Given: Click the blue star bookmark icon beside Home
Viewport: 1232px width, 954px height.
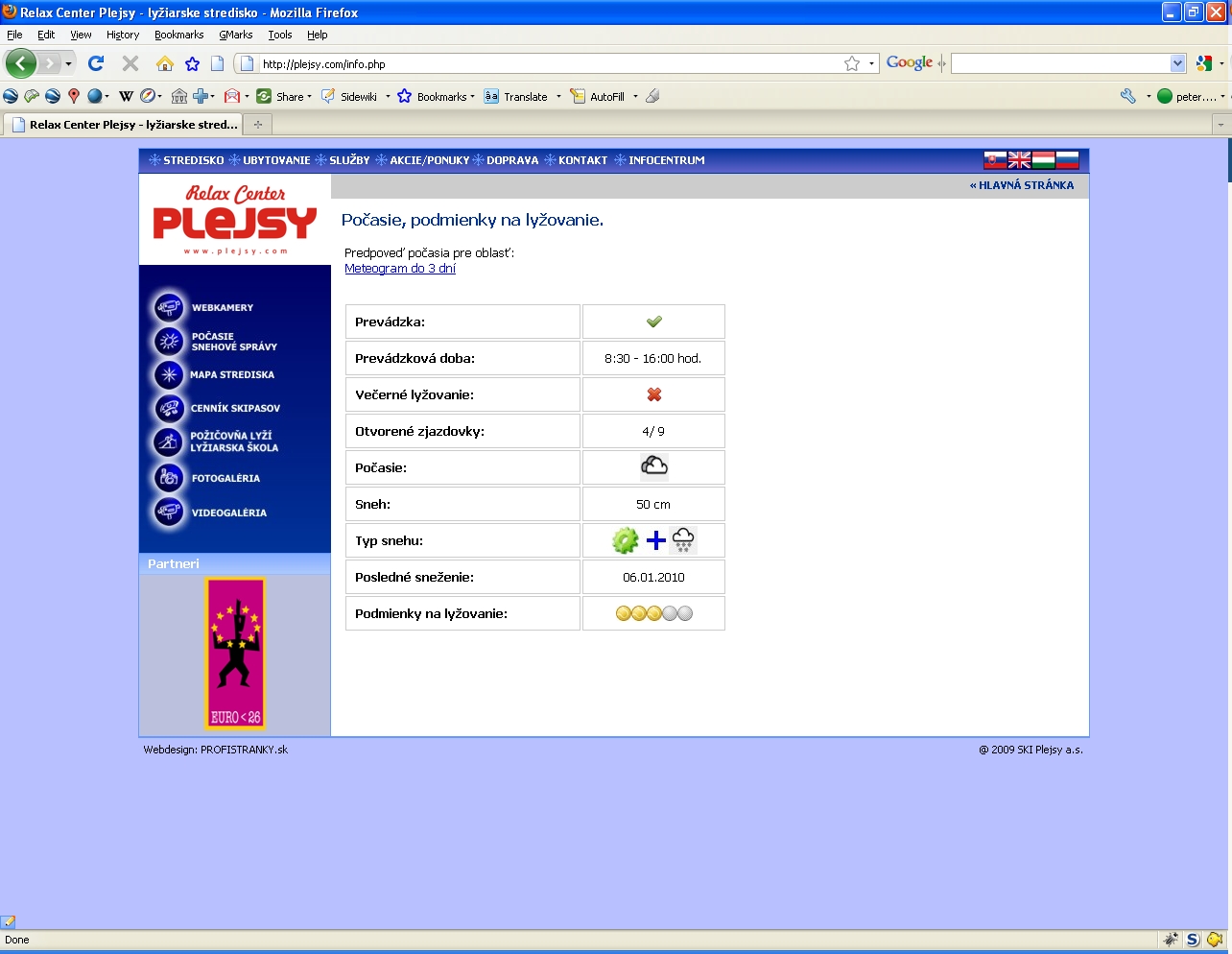Looking at the screenshot, I should (x=192, y=63).
